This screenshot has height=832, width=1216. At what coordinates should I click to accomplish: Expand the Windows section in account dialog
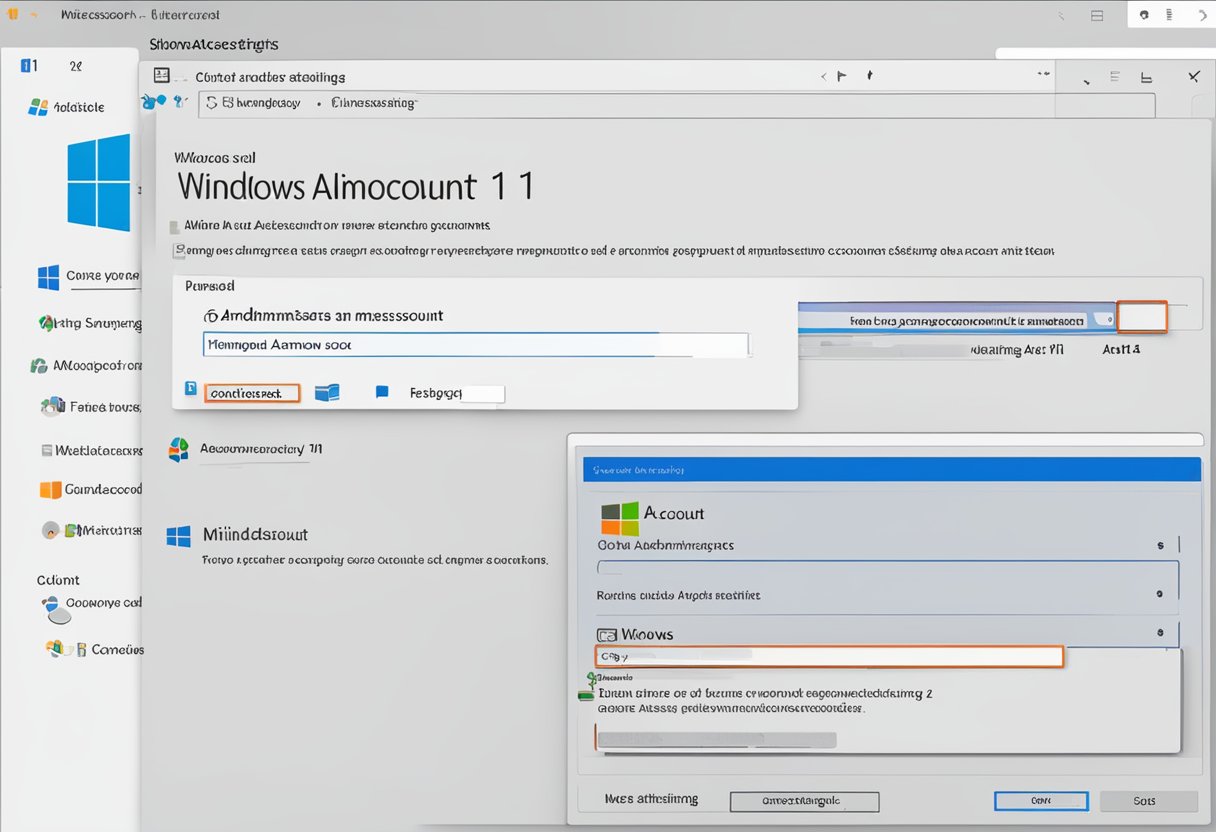click(1158, 632)
